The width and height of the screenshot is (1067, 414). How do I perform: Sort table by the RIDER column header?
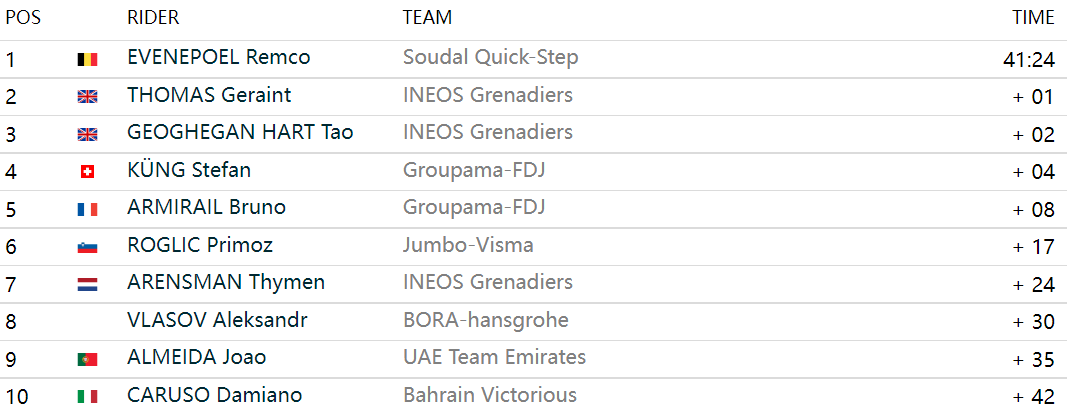(x=153, y=18)
